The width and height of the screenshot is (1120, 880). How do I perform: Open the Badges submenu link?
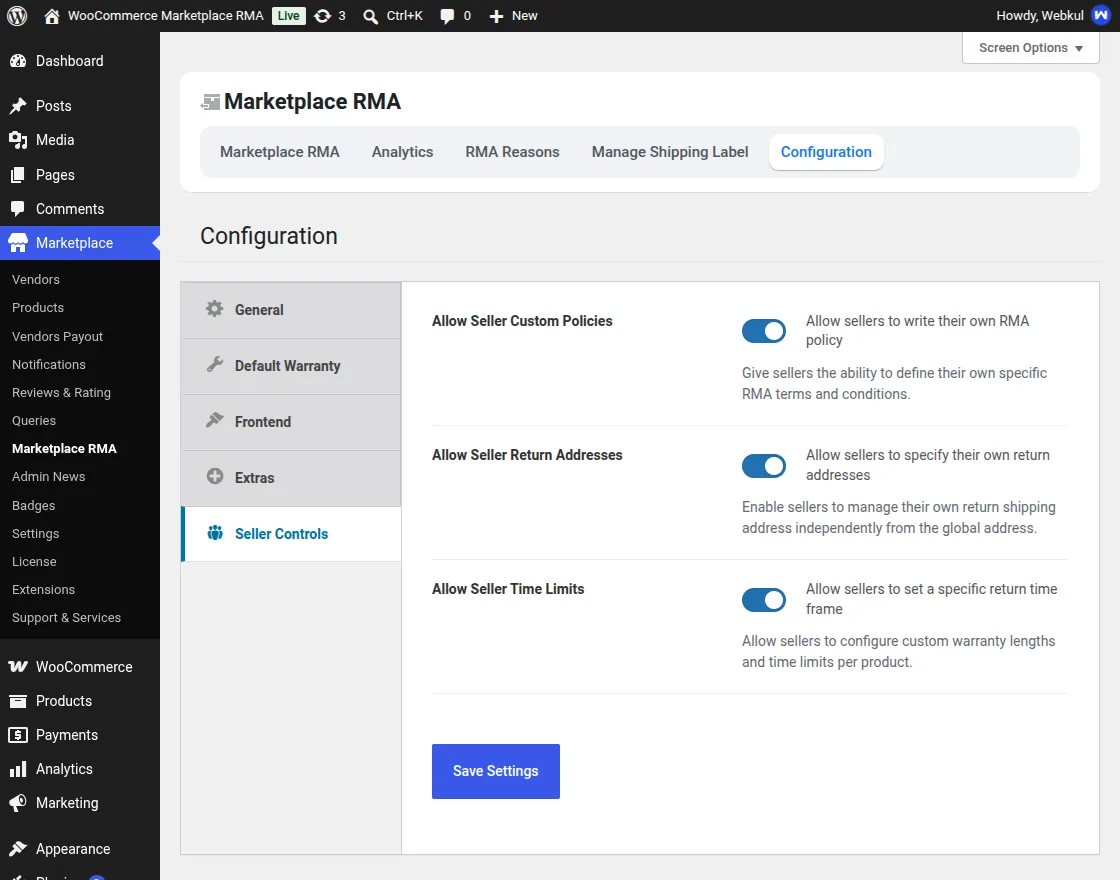[34, 506]
